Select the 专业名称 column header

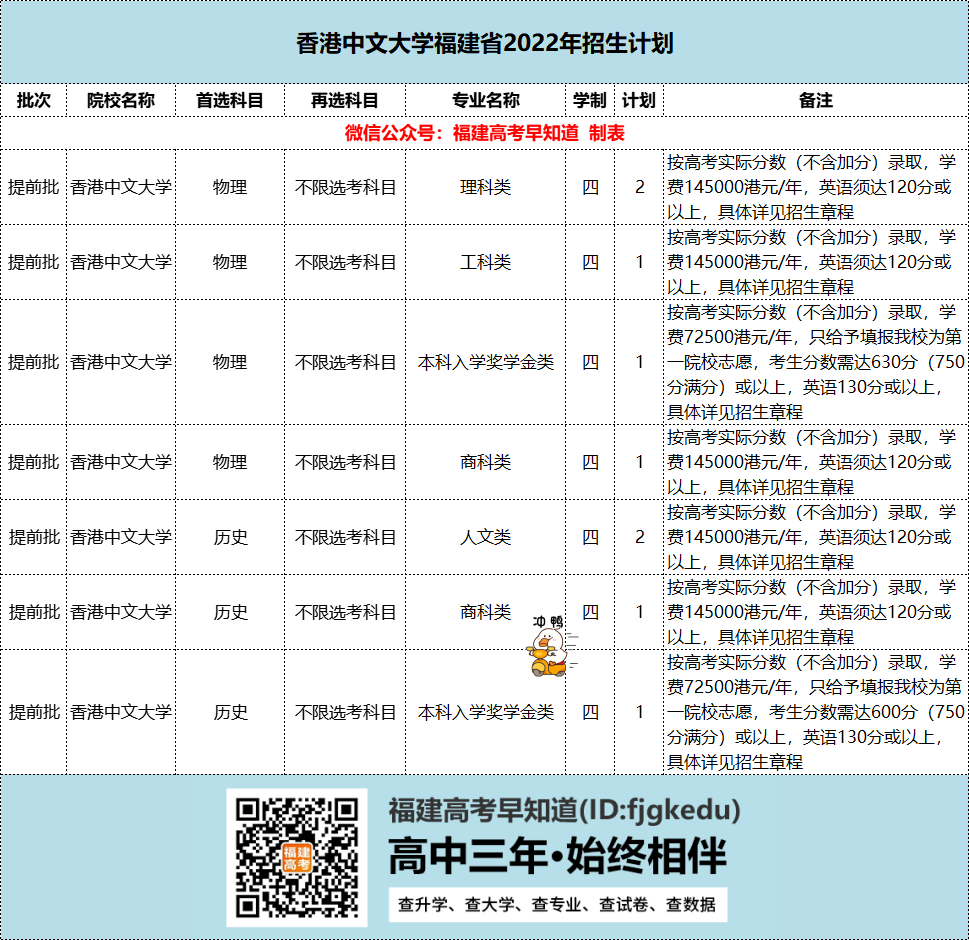(486, 100)
